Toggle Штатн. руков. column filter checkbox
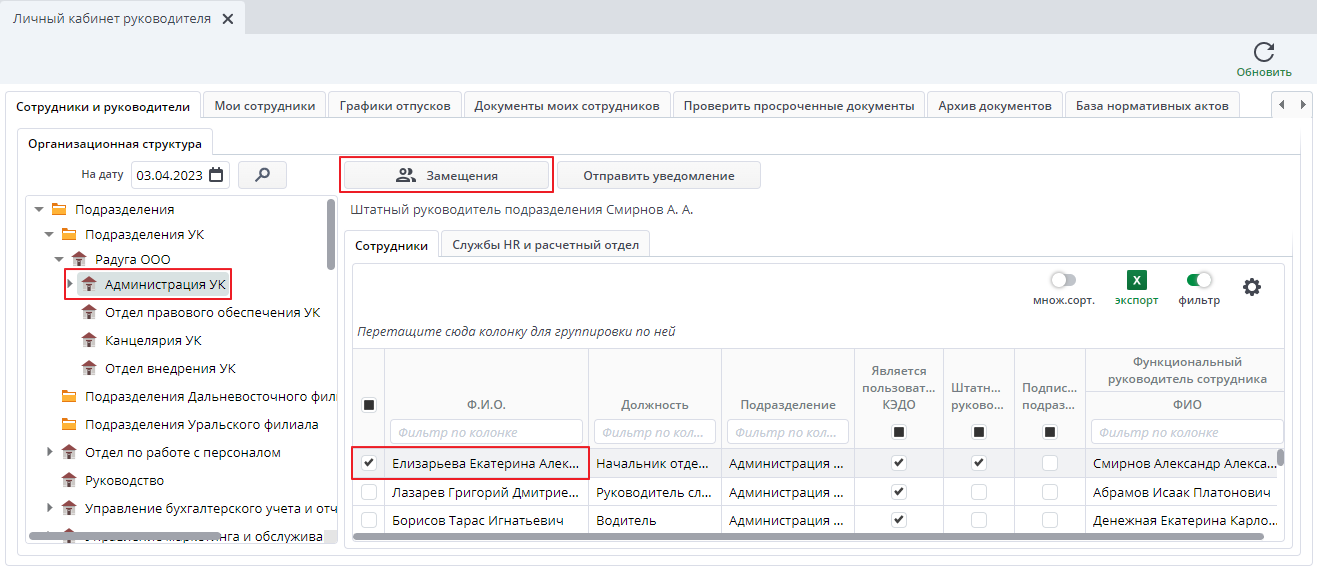The height and width of the screenshot is (572, 1317). pyautogui.click(x=979, y=433)
